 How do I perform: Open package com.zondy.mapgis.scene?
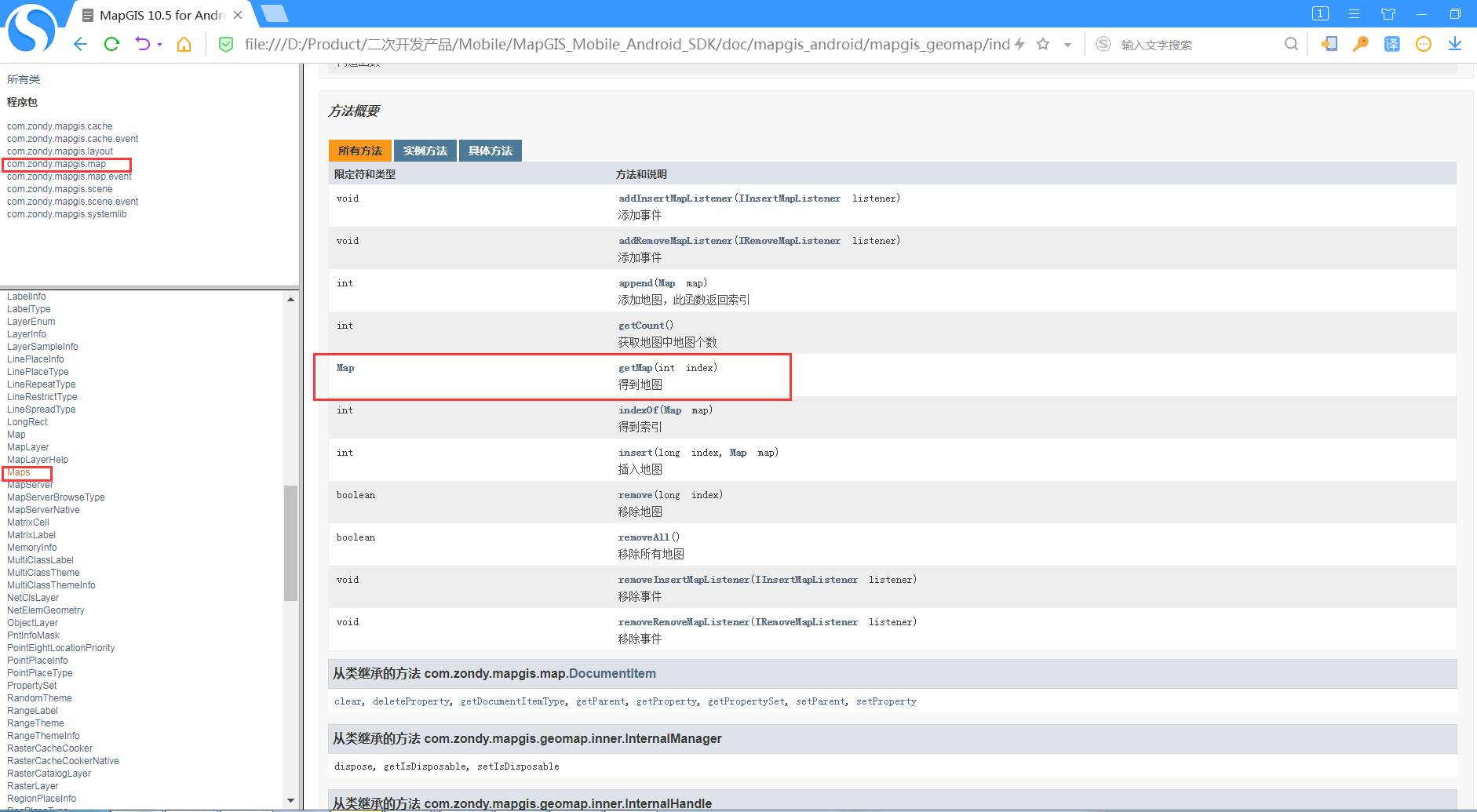60,189
